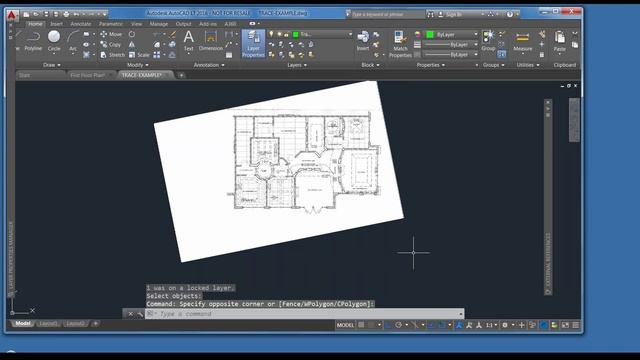Screen dimensions: 640x360
Task: Expand the Layers panel dropdown
Action: (297, 65)
